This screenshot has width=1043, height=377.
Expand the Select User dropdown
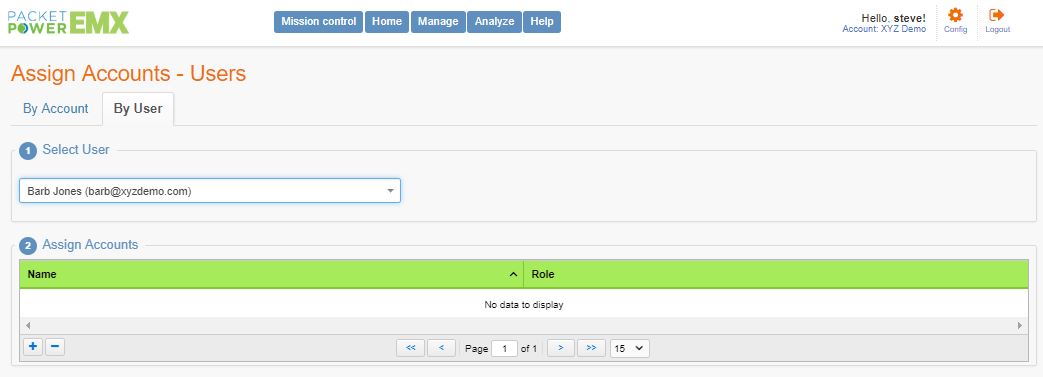(x=390, y=191)
